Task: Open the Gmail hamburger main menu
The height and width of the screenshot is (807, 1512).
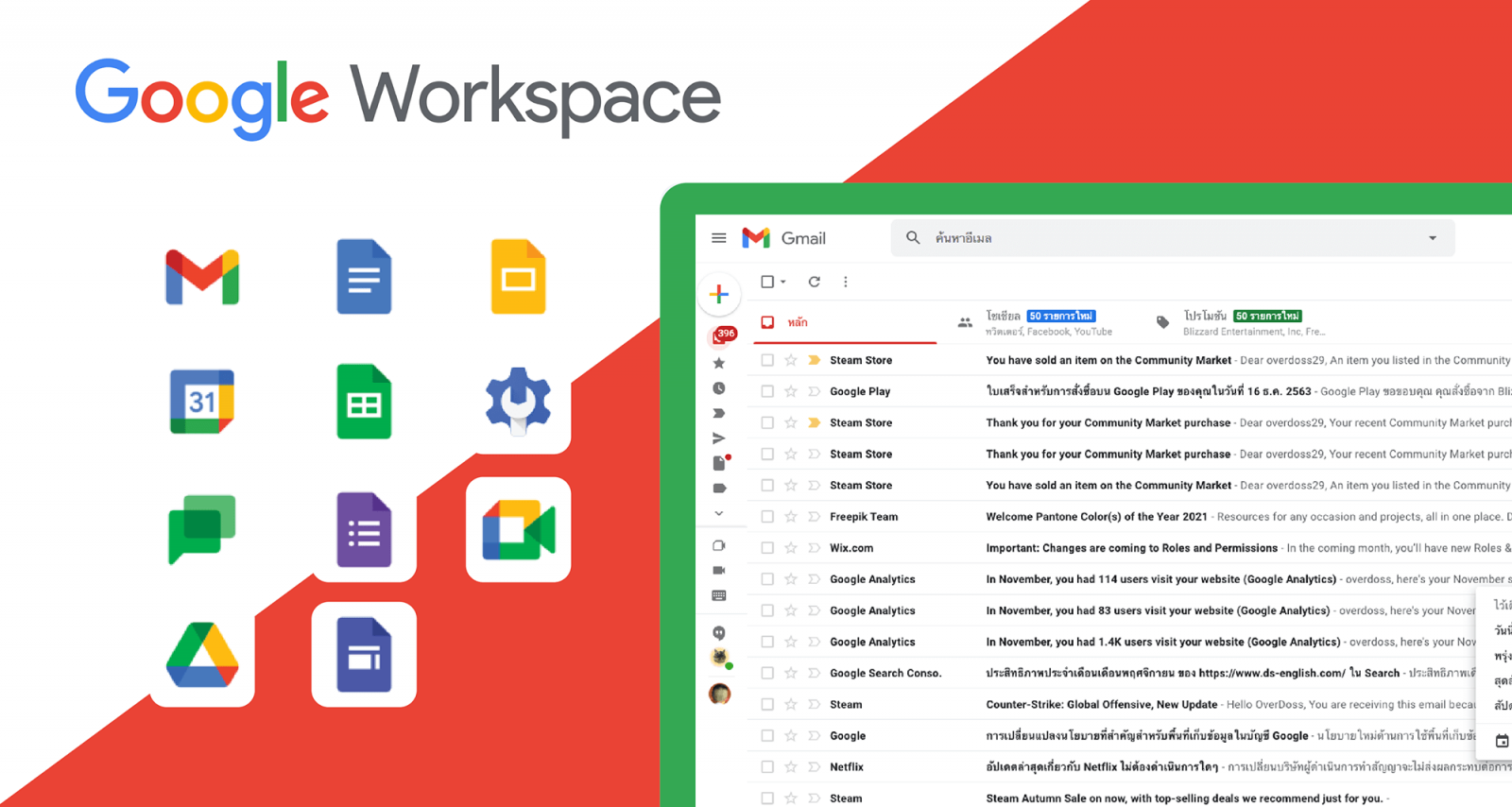Action: click(x=719, y=238)
